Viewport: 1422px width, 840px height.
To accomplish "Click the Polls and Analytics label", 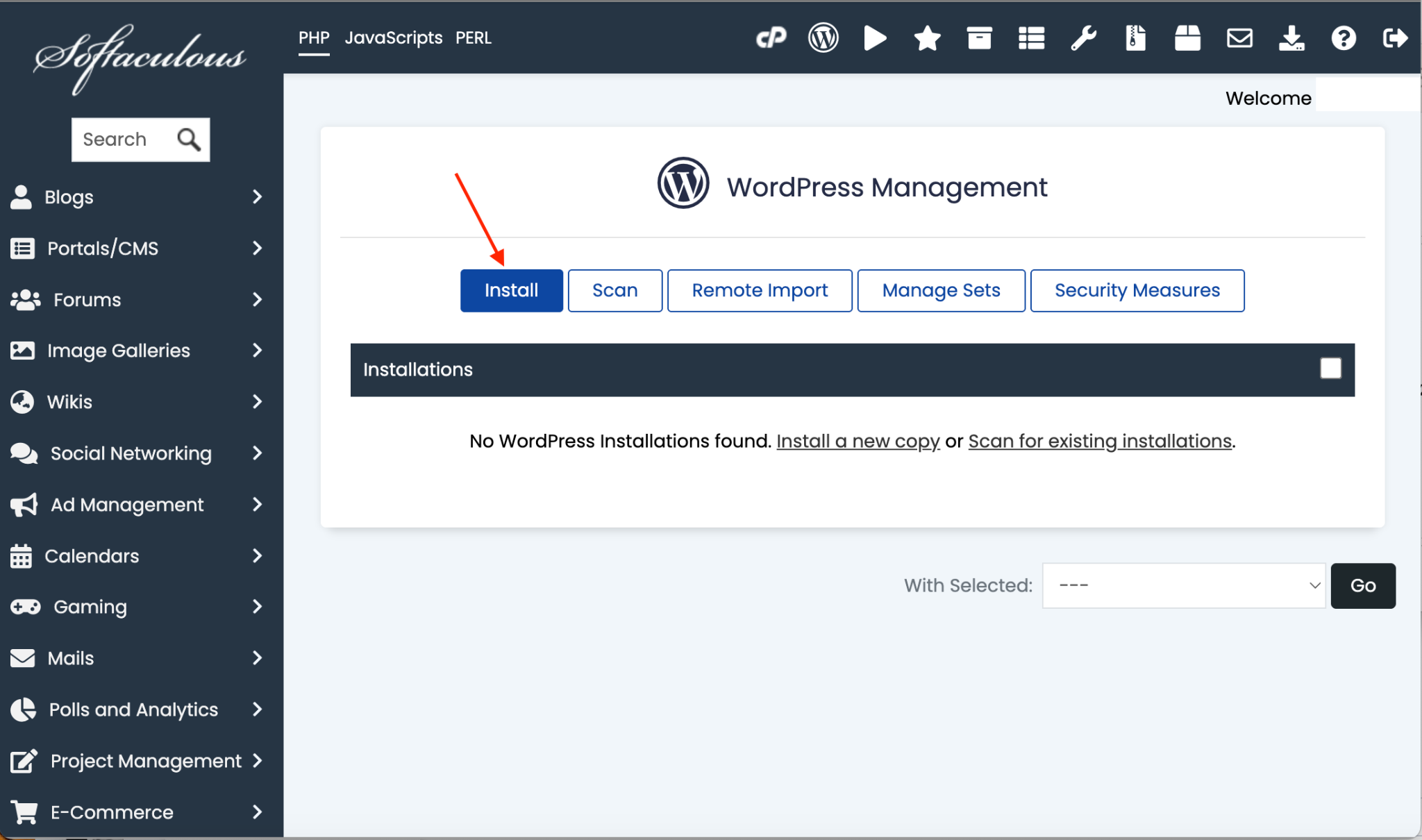I will click(x=133, y=709).
